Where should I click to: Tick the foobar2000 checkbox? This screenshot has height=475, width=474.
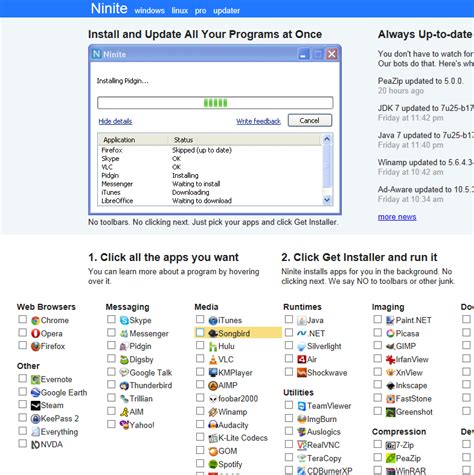pyautogui.click(x=200, y=398)
